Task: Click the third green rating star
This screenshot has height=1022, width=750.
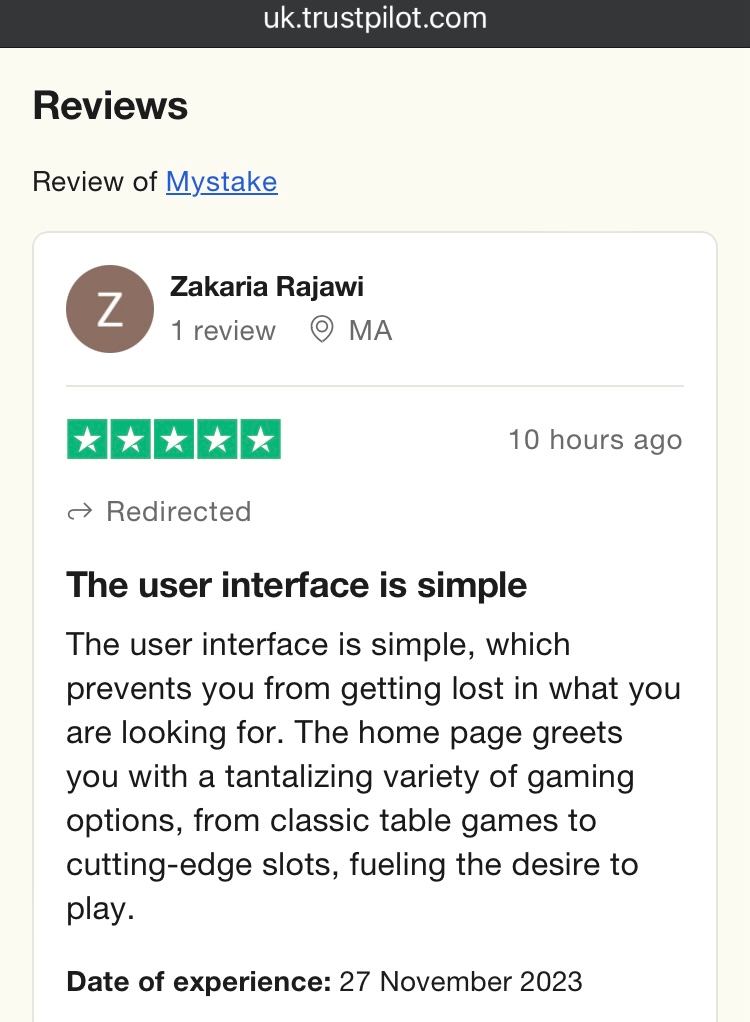Action: 174,440
